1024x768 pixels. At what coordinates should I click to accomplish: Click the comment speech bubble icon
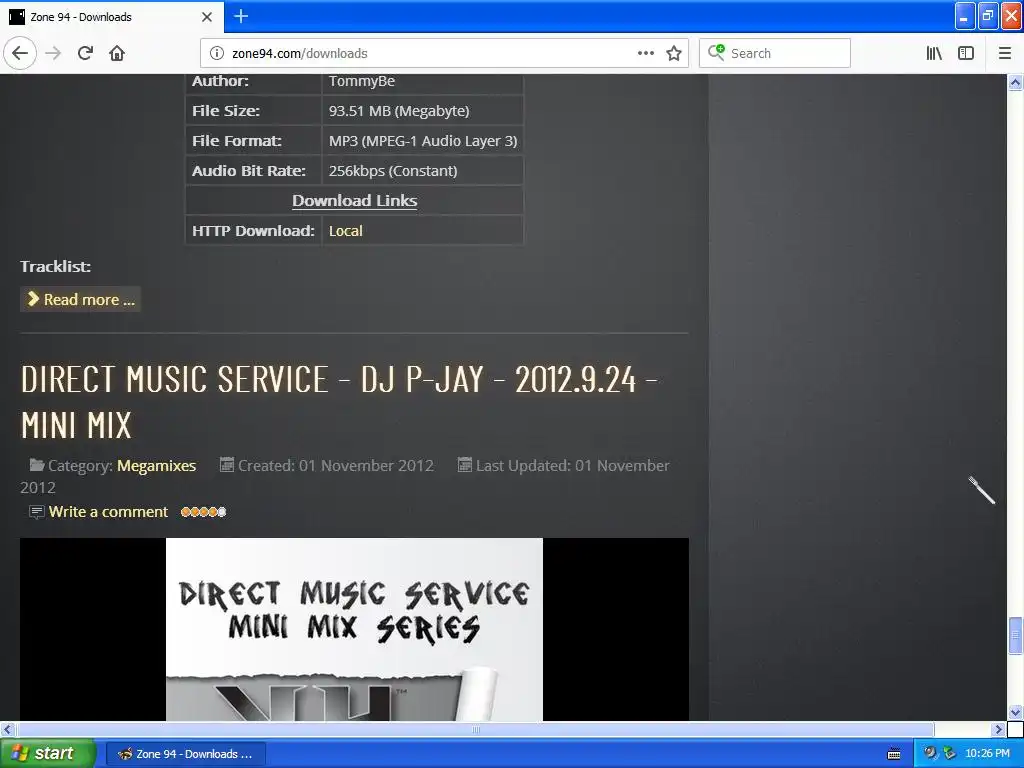(x=37, y=512)
